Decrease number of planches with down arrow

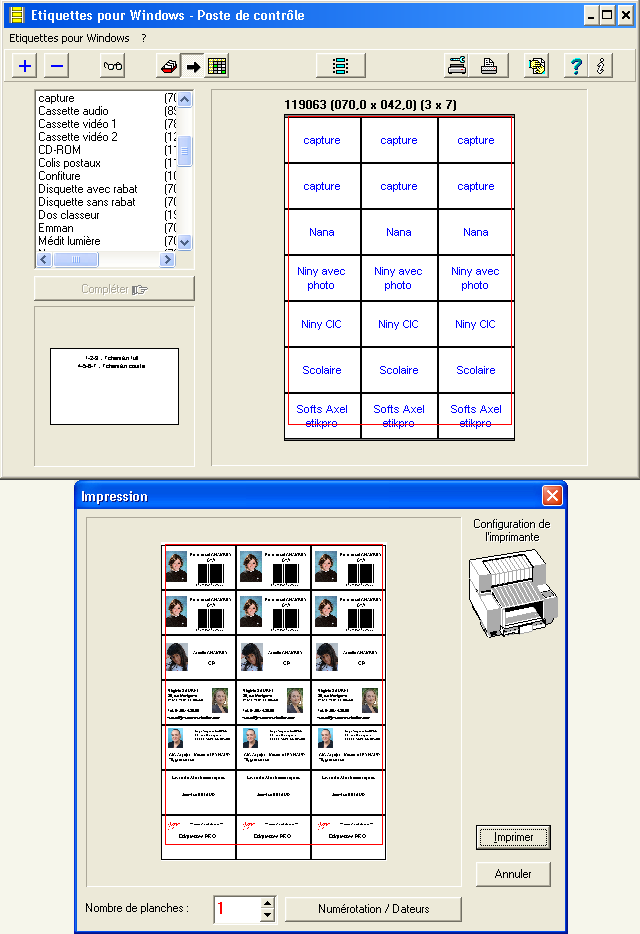[268, 916]
